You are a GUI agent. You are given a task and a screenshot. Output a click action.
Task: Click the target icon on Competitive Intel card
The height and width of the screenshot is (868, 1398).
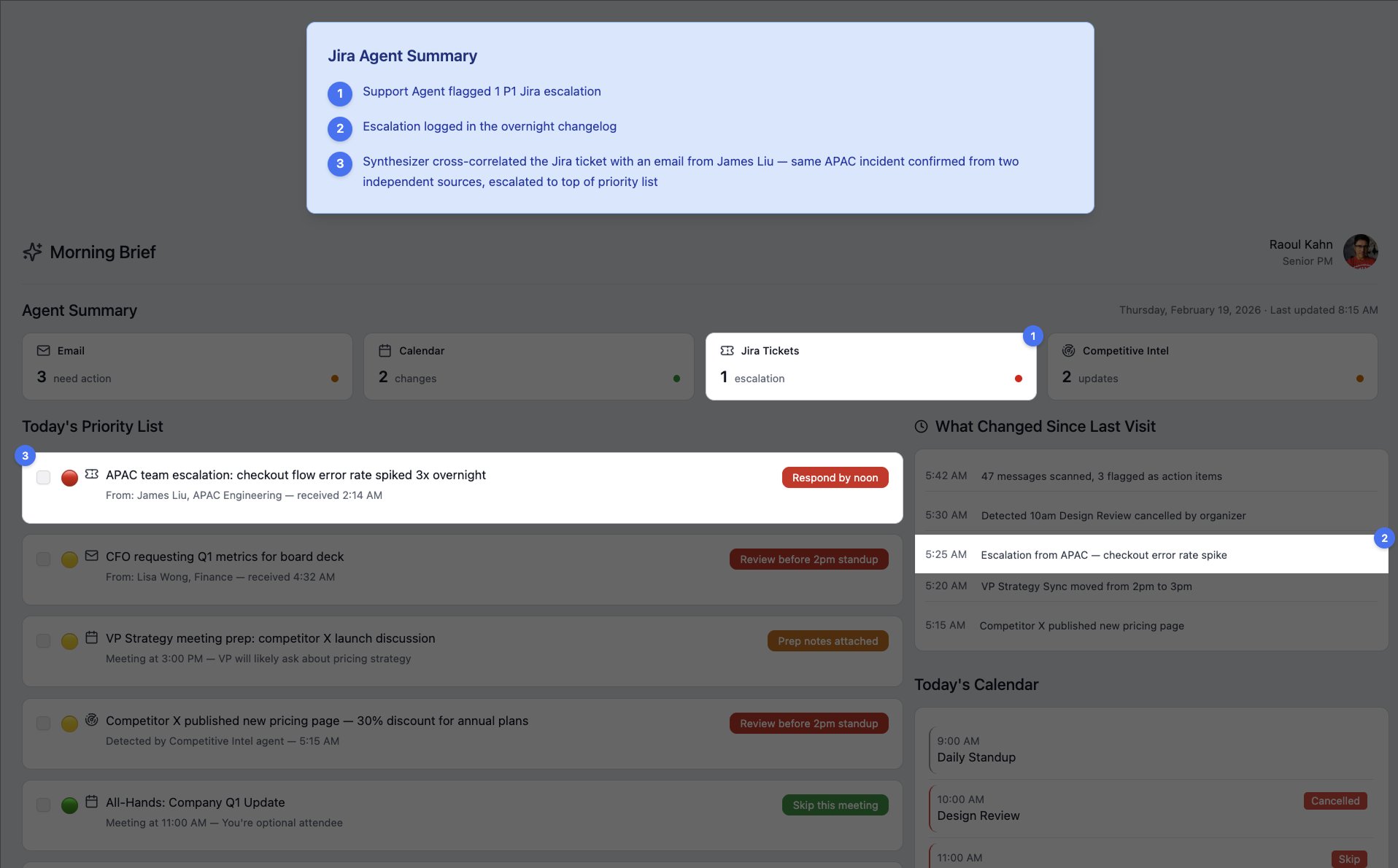click(x=1070, y=350)
